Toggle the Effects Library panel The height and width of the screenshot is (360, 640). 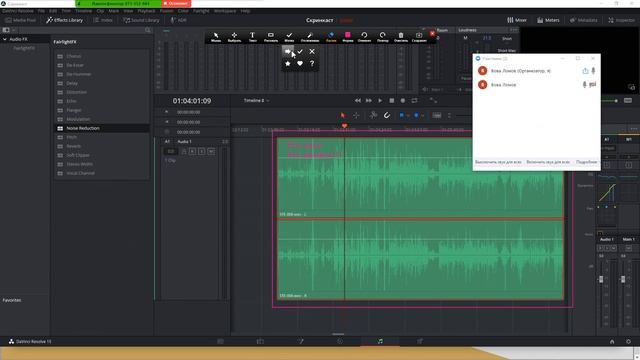pyautogui.click(x=64, y=20)
